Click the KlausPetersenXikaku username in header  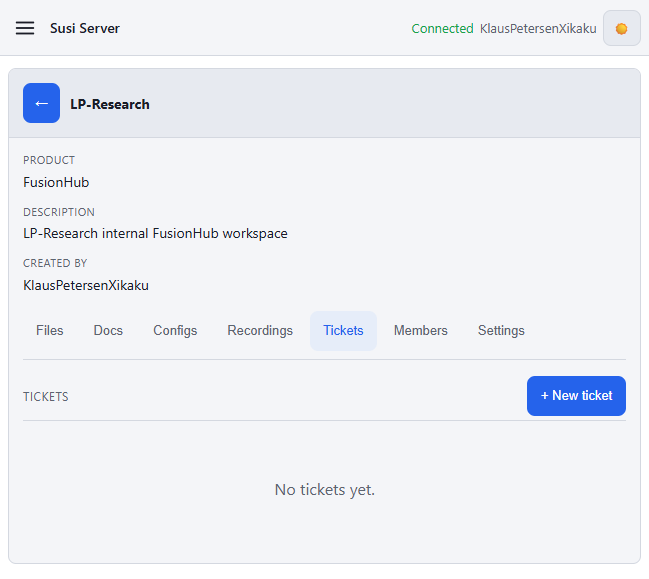coord(538,29)
